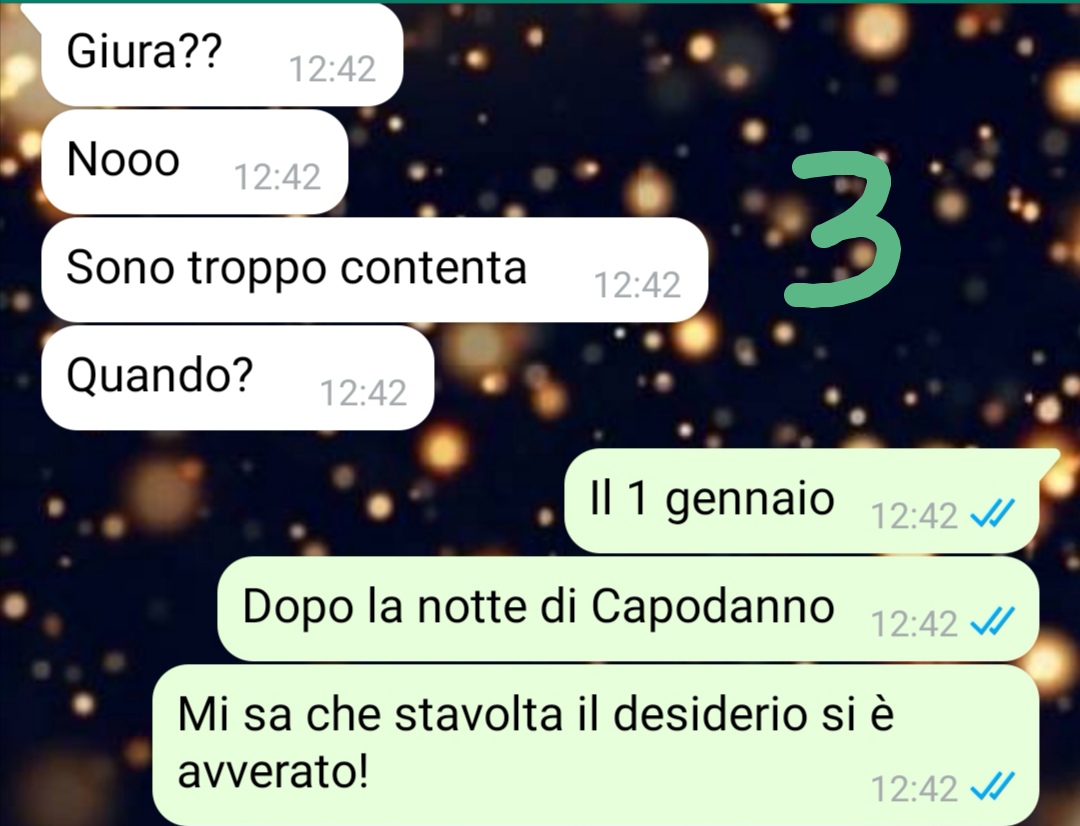Select the 'Dopo la notte di Capodanno' message

tap(628, 609)
